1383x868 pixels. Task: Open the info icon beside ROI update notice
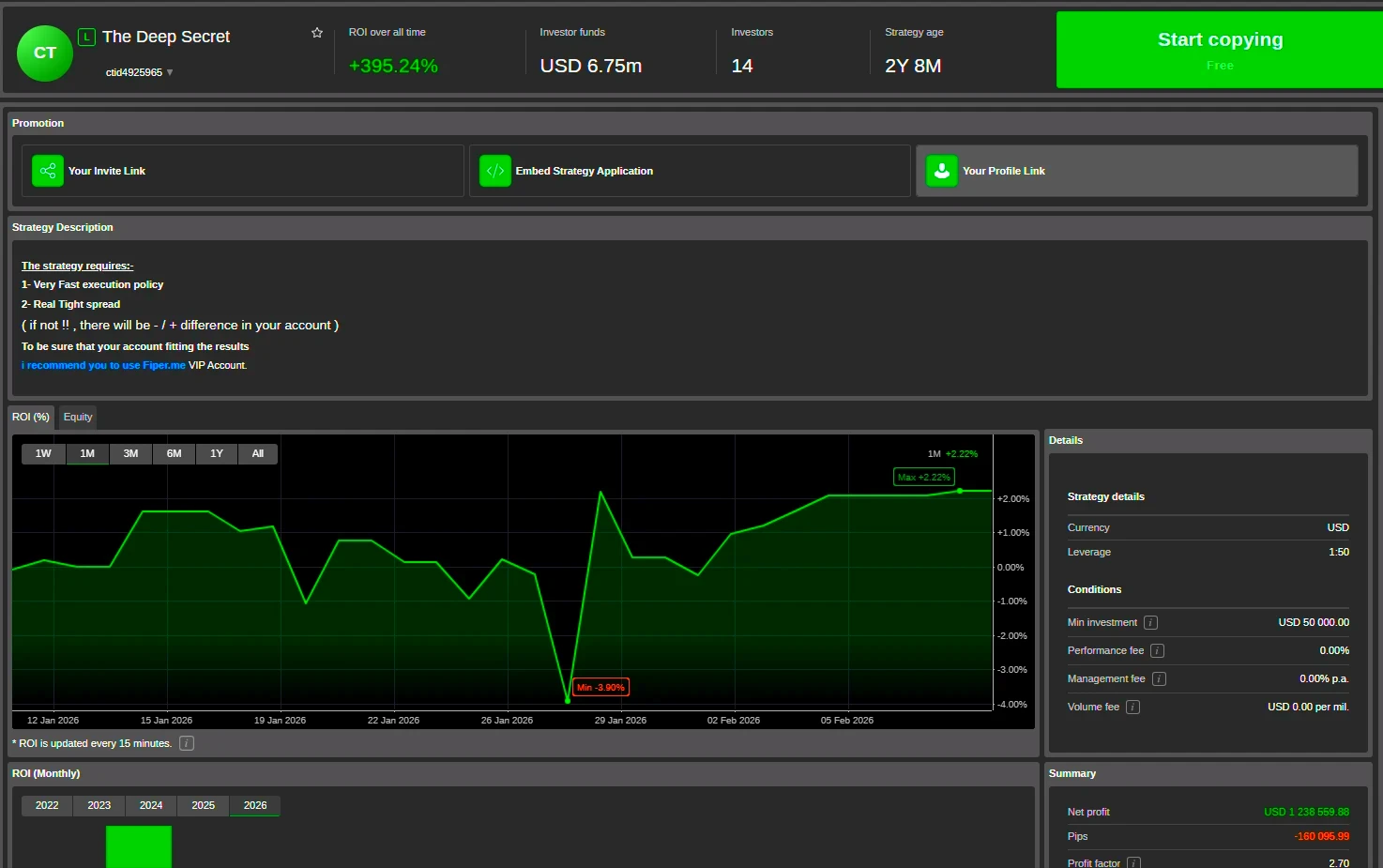(x=186, y=742)
